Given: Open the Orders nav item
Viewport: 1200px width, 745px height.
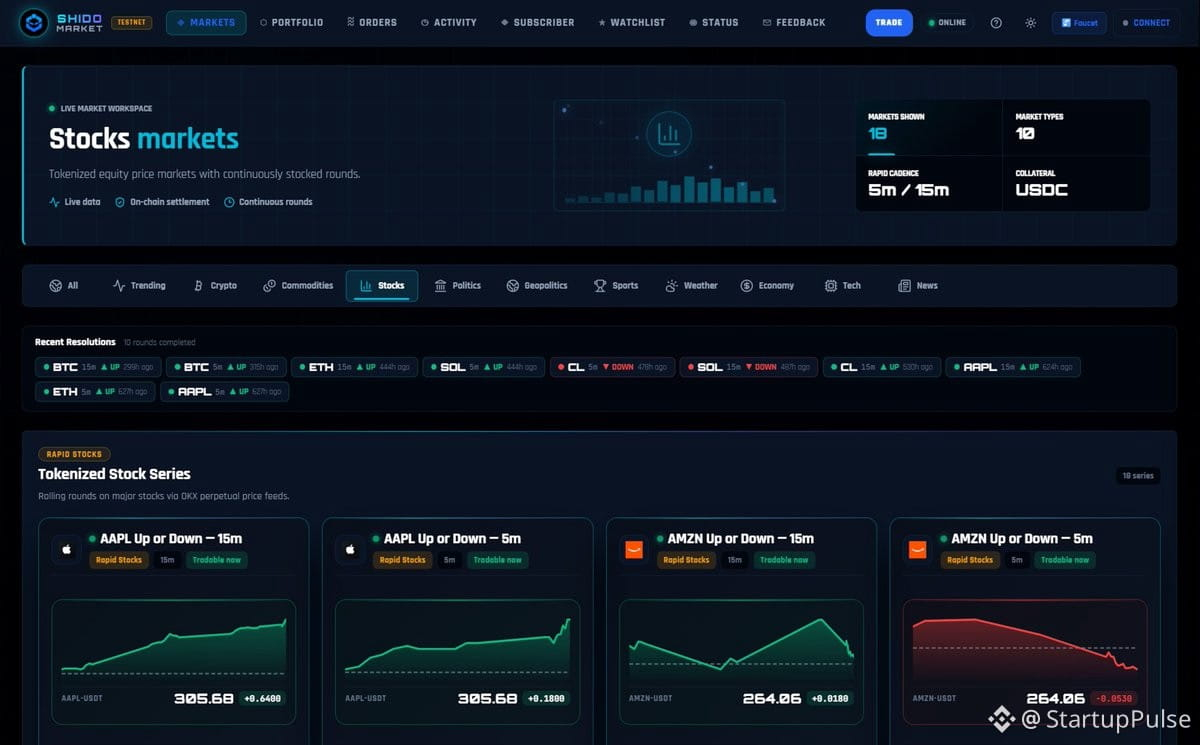Looking at the screenshot, I should coord(372,22).
